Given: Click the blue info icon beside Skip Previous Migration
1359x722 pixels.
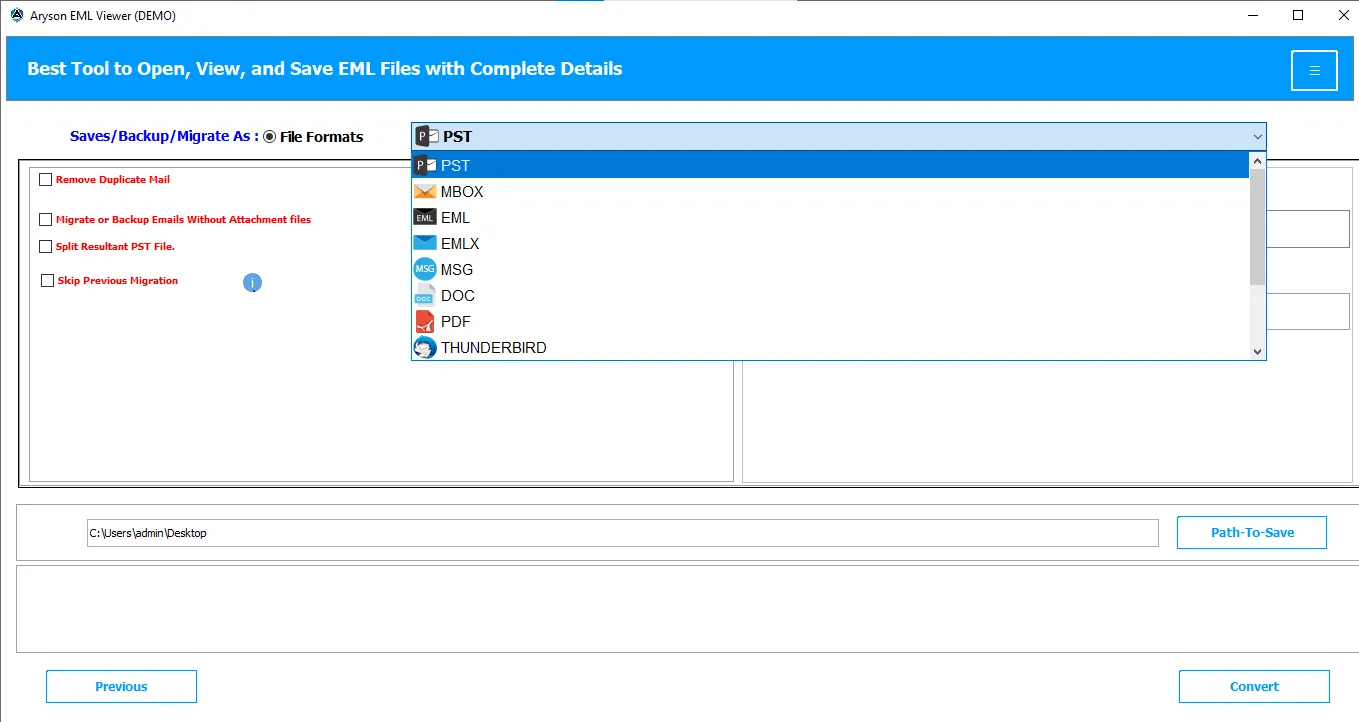Looking at the screenshot, I should (x=252, y=284).
